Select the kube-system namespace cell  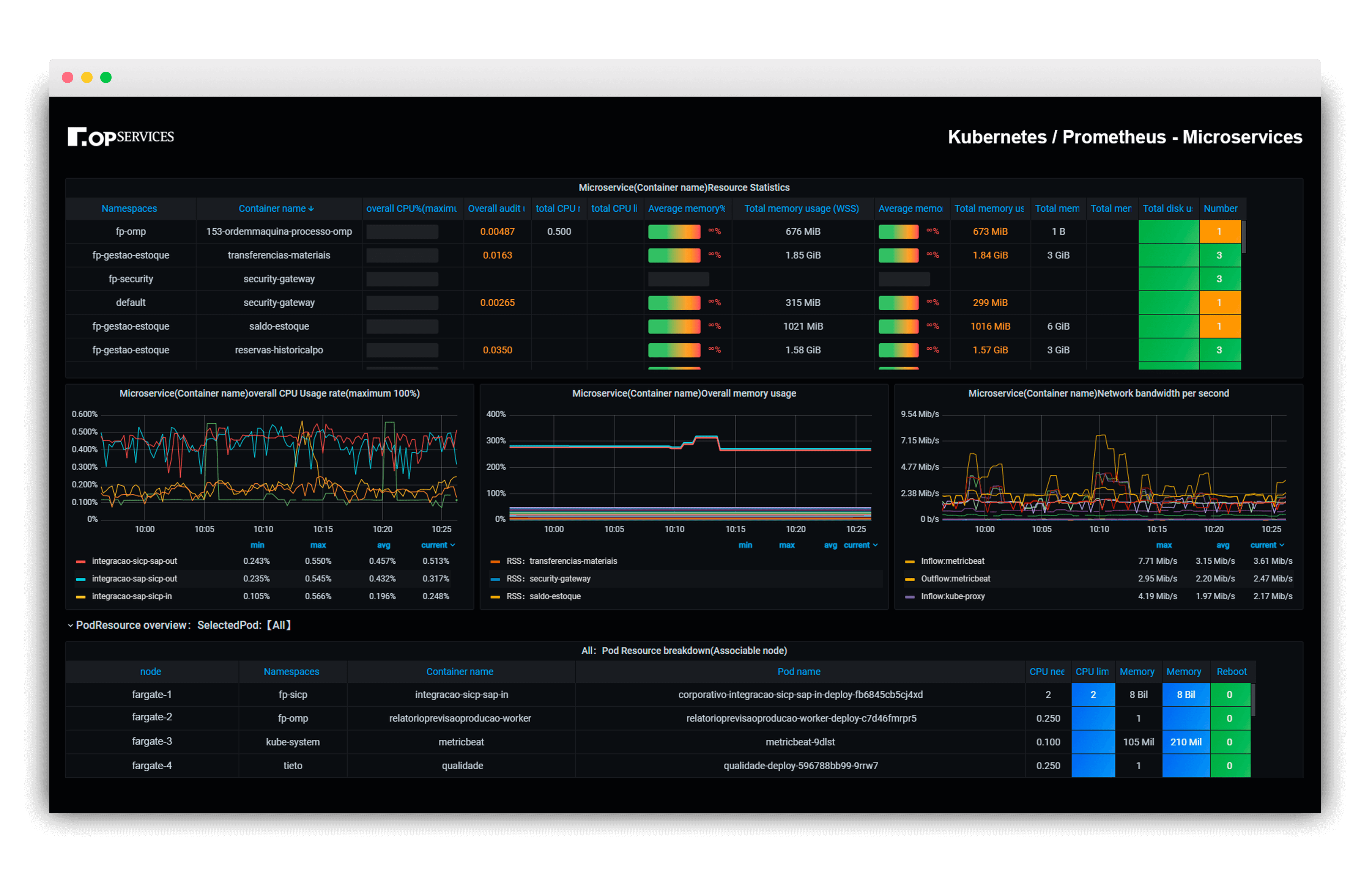tap(293, 742)
